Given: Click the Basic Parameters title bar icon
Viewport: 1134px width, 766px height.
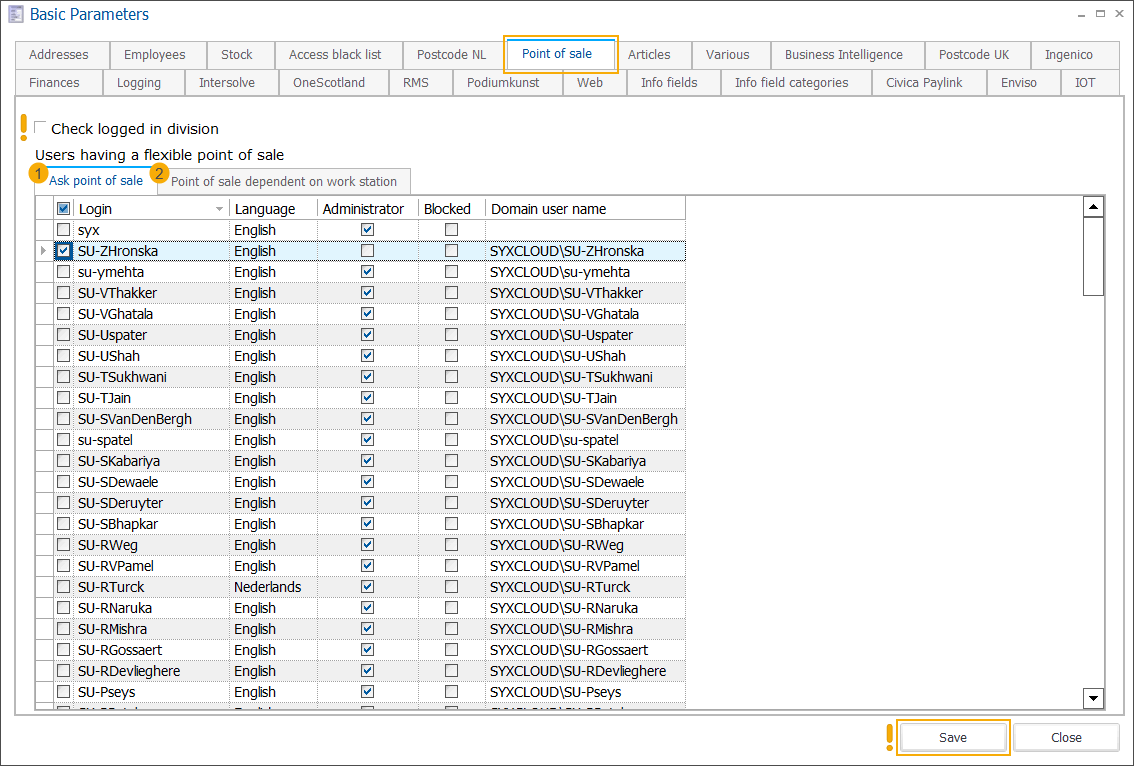Looking at the screenshot, I should pos(14,14).
